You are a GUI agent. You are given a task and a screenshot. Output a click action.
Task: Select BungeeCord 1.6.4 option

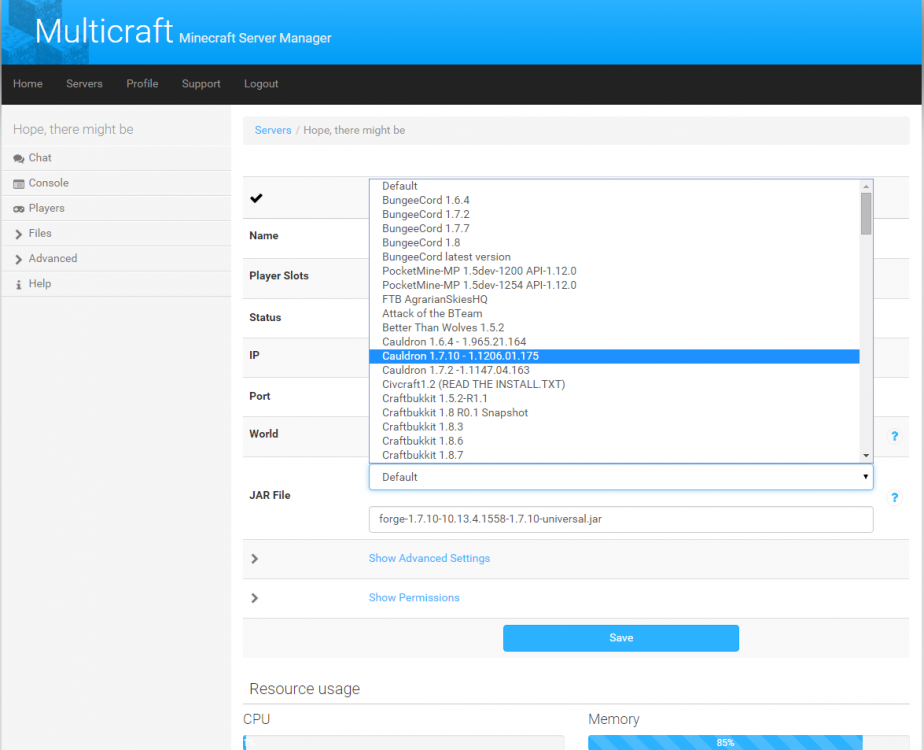pyautogui.click(x=614, y=200)
